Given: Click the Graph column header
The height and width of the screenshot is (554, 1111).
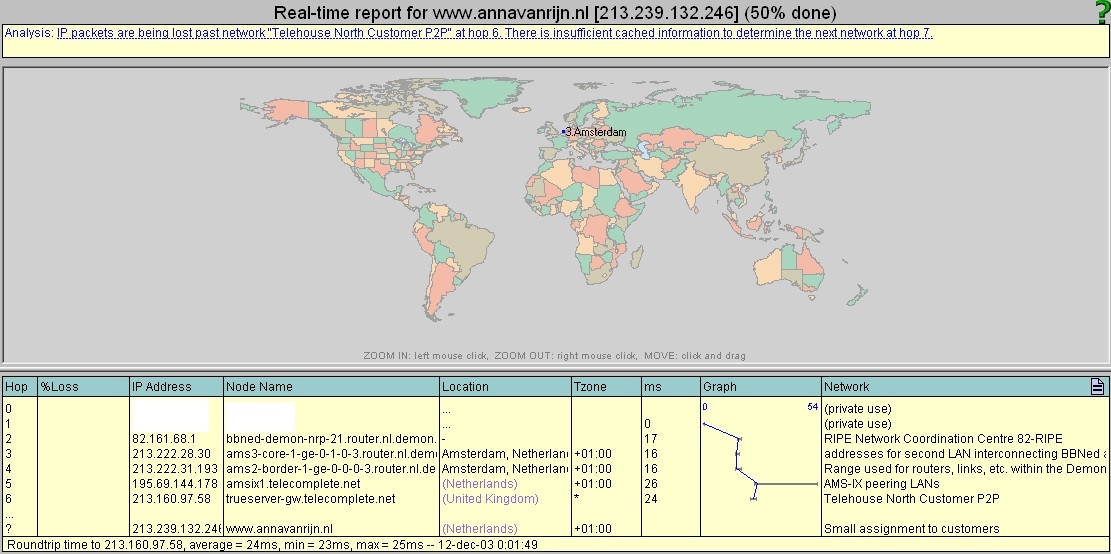Looking at the screenshot, I should point(761,387).
